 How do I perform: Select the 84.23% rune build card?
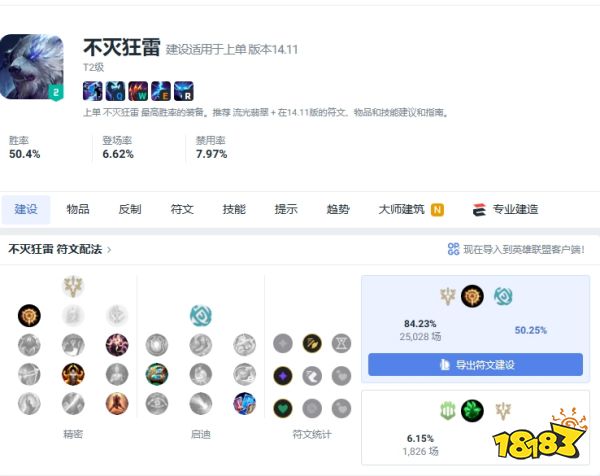point(475,329)
